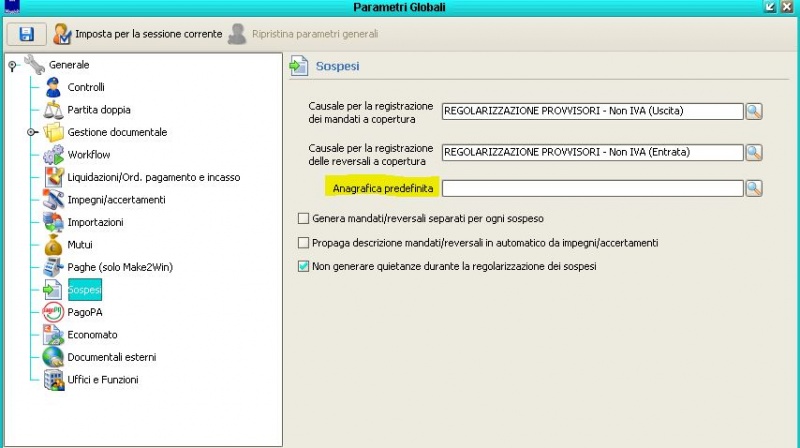The height and width of the screenshot is (448, 800).
Task: Click the reversali a copertura causale field
Action: (x=592, y=152)
